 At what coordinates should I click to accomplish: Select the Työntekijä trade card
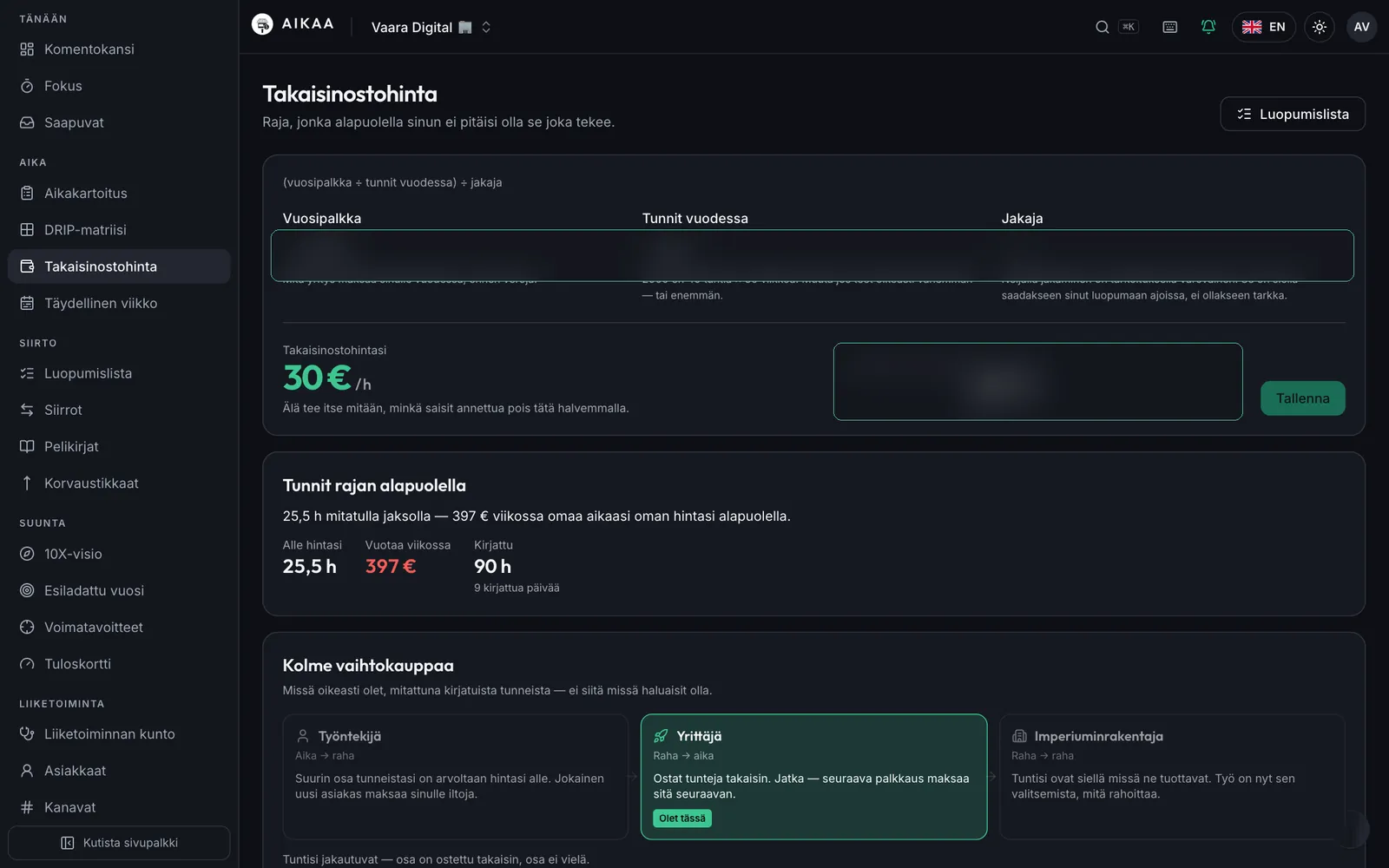[455, 777]
